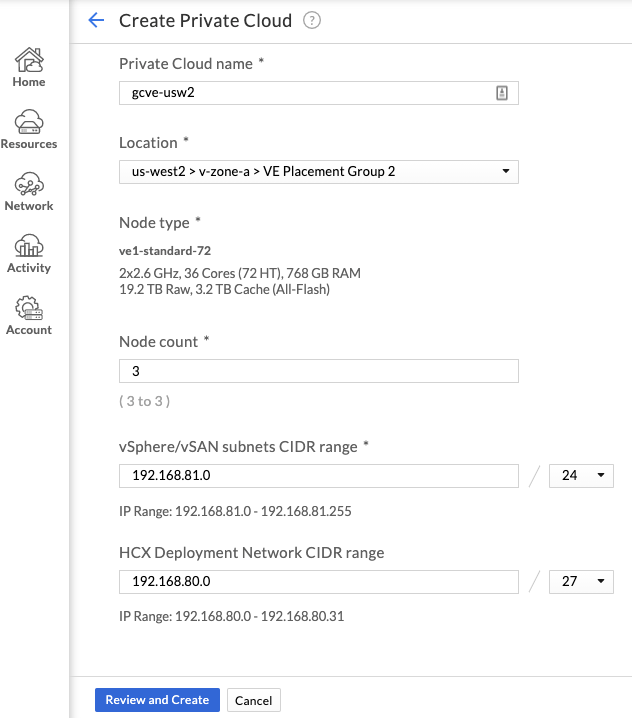The image size is (632, 718).
Task: Click the back arrow icon
Action: pyautogui.click(x=96, y=20)
